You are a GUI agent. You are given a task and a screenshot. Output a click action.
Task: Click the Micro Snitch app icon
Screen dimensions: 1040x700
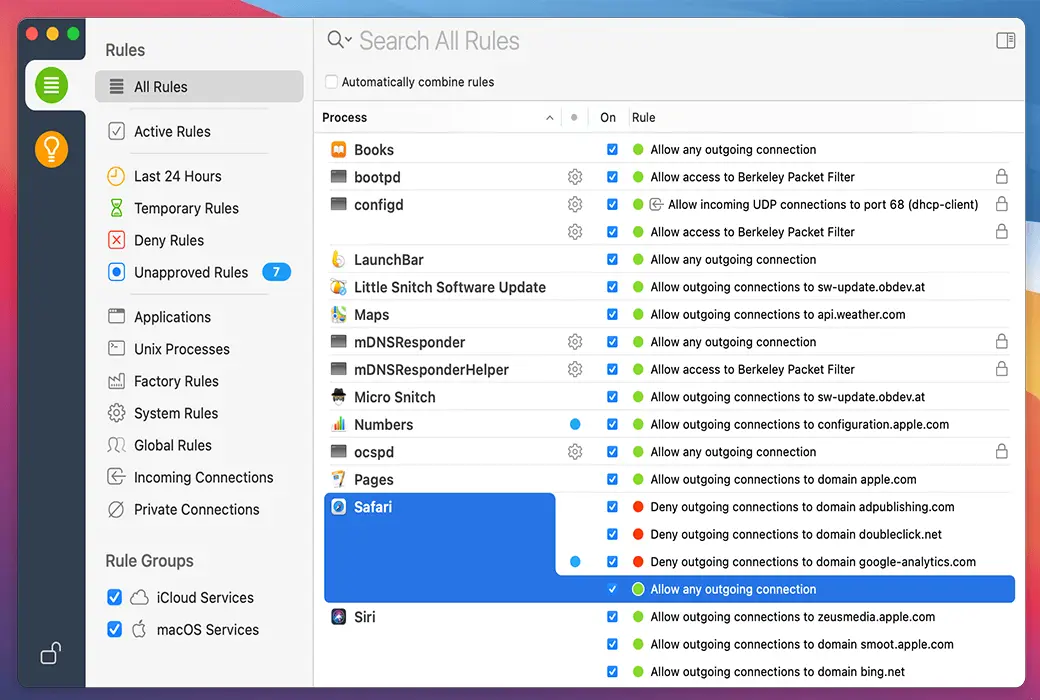coord(339,397)
